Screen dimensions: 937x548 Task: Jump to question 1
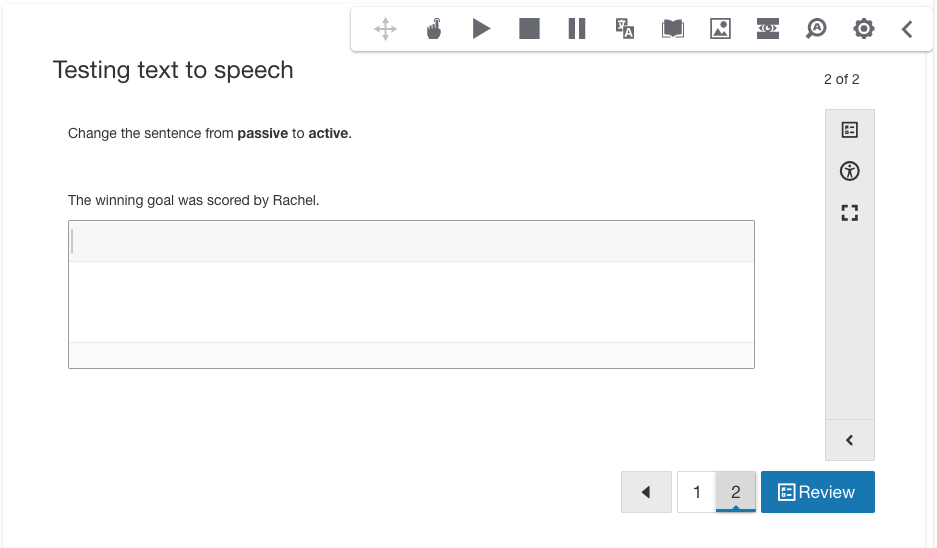point(697,492)
